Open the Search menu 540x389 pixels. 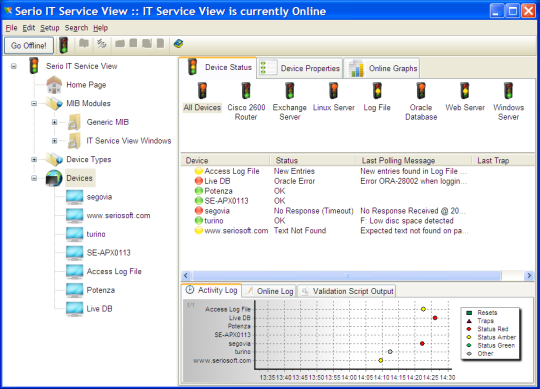[x=76, y=28]
